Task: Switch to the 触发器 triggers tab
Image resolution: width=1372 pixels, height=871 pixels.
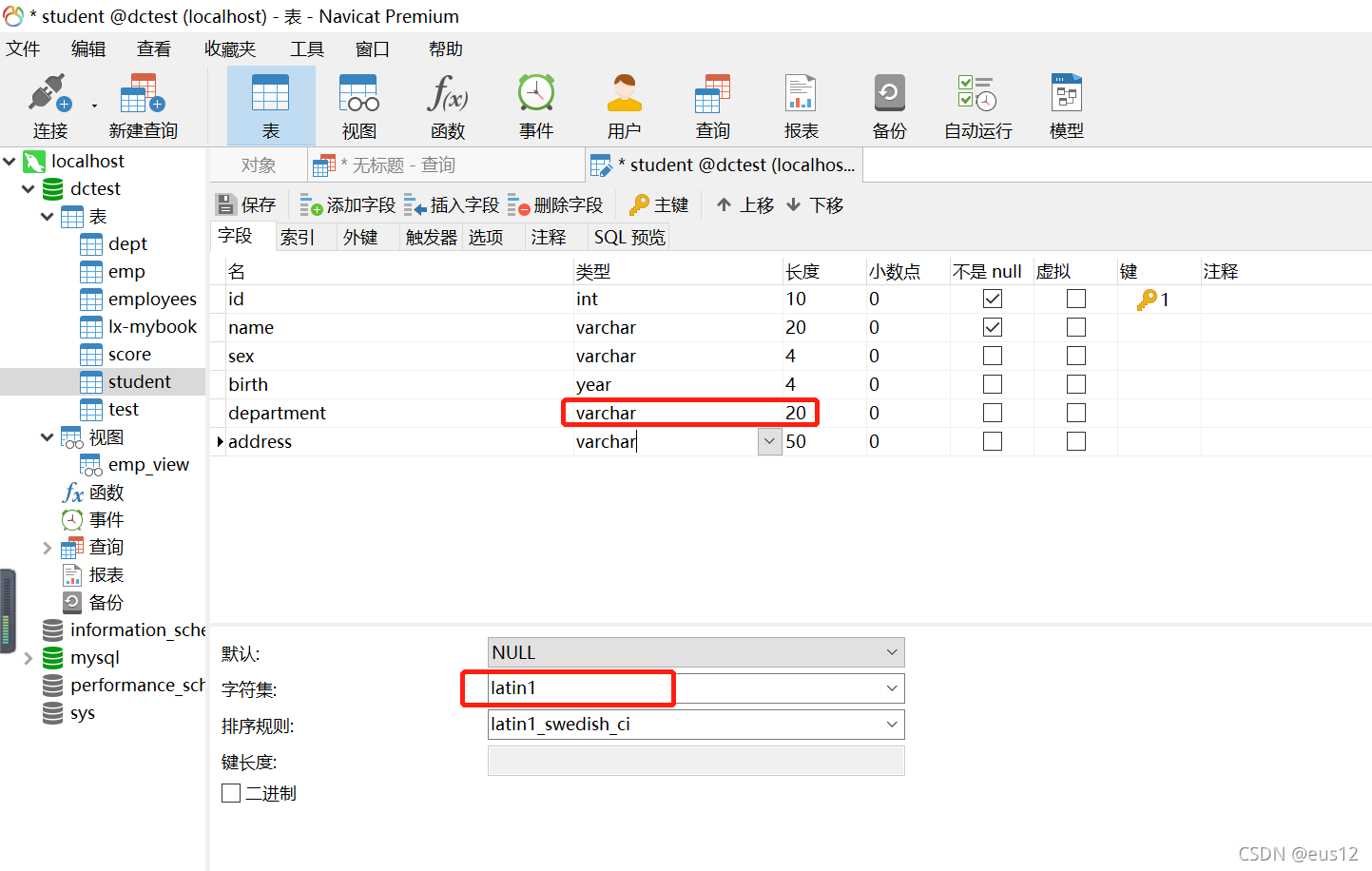Action: (431, 237)
